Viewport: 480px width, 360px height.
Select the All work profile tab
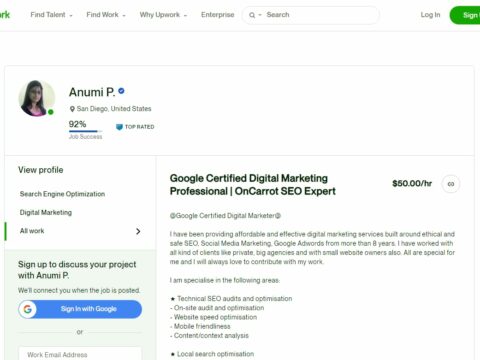tap(80, 231)
